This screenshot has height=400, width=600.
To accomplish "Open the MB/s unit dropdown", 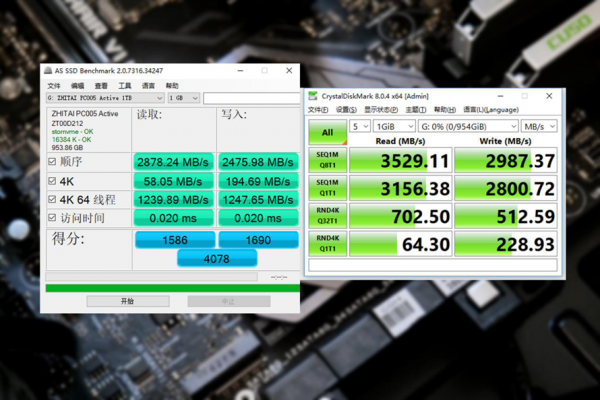I will click(x=539, y=126).
